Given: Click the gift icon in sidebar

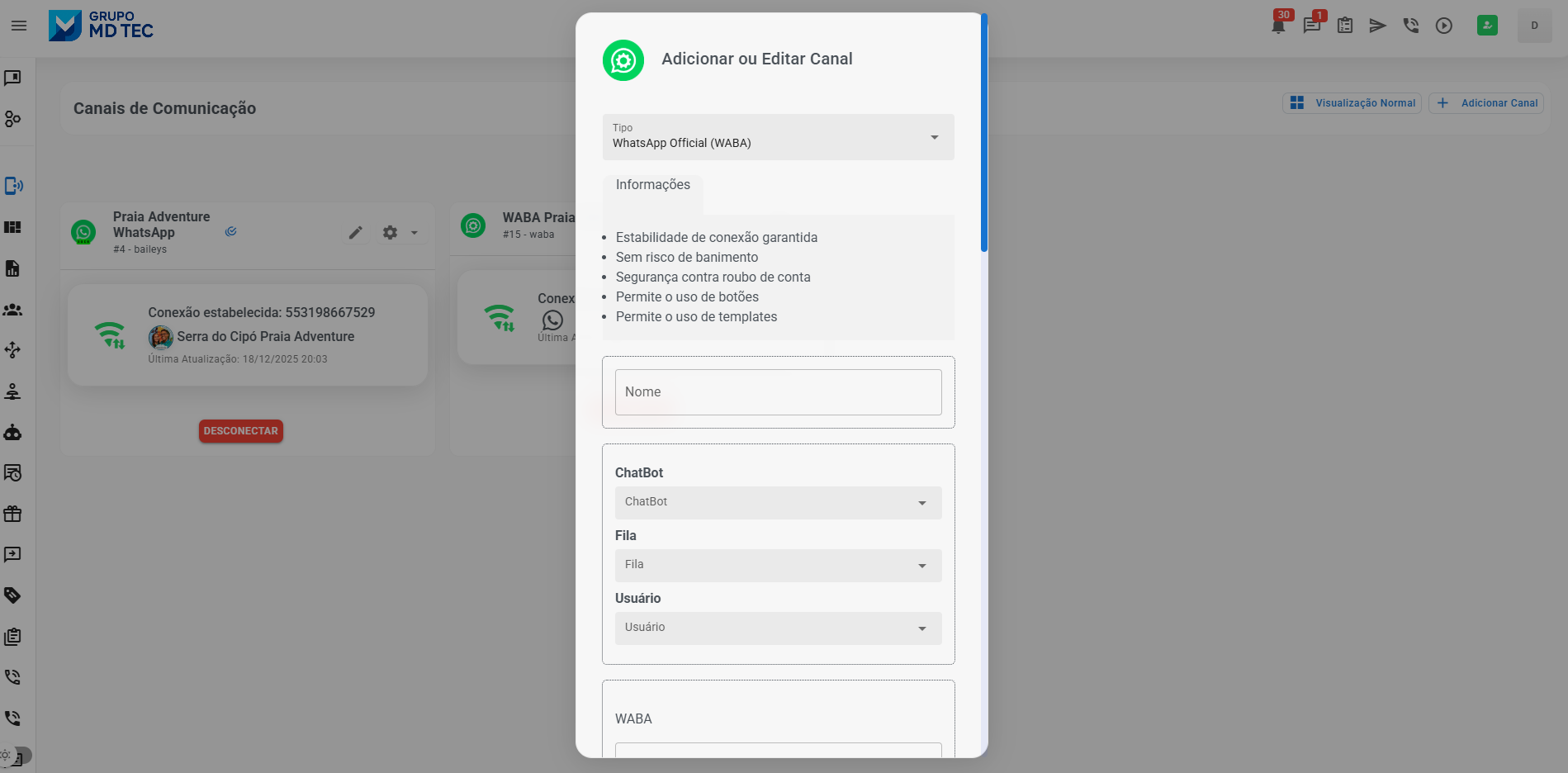Looking at the screenshot, I should click(12, 514).
